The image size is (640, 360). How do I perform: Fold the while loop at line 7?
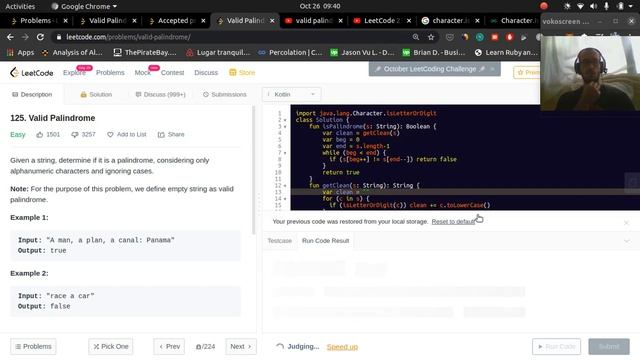click(x=285, y=153)
